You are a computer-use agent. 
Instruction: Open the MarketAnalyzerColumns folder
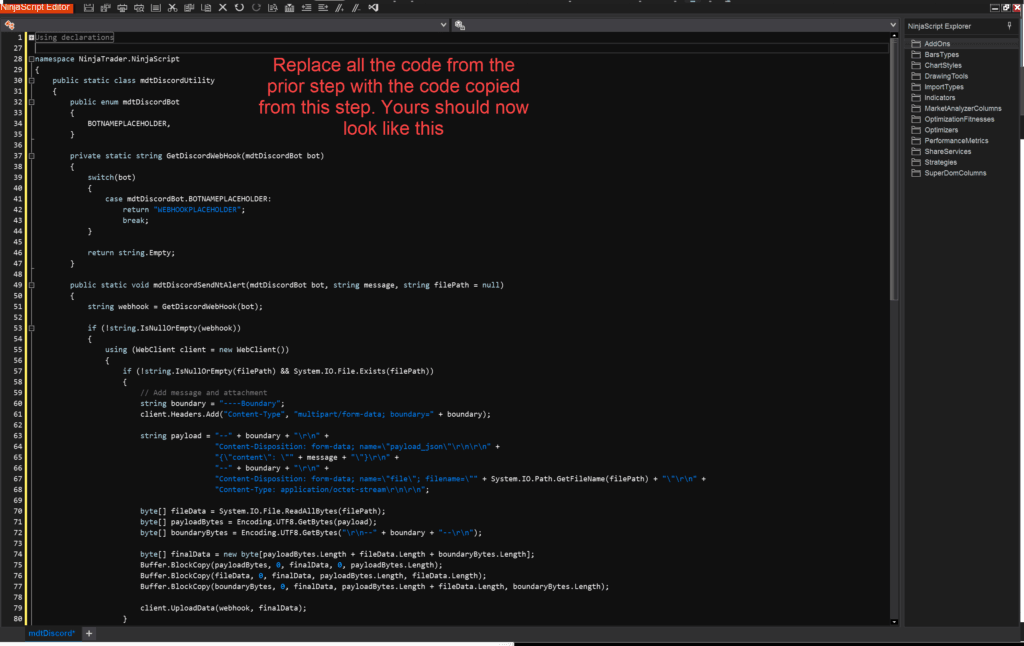click(x=963, y=108)
